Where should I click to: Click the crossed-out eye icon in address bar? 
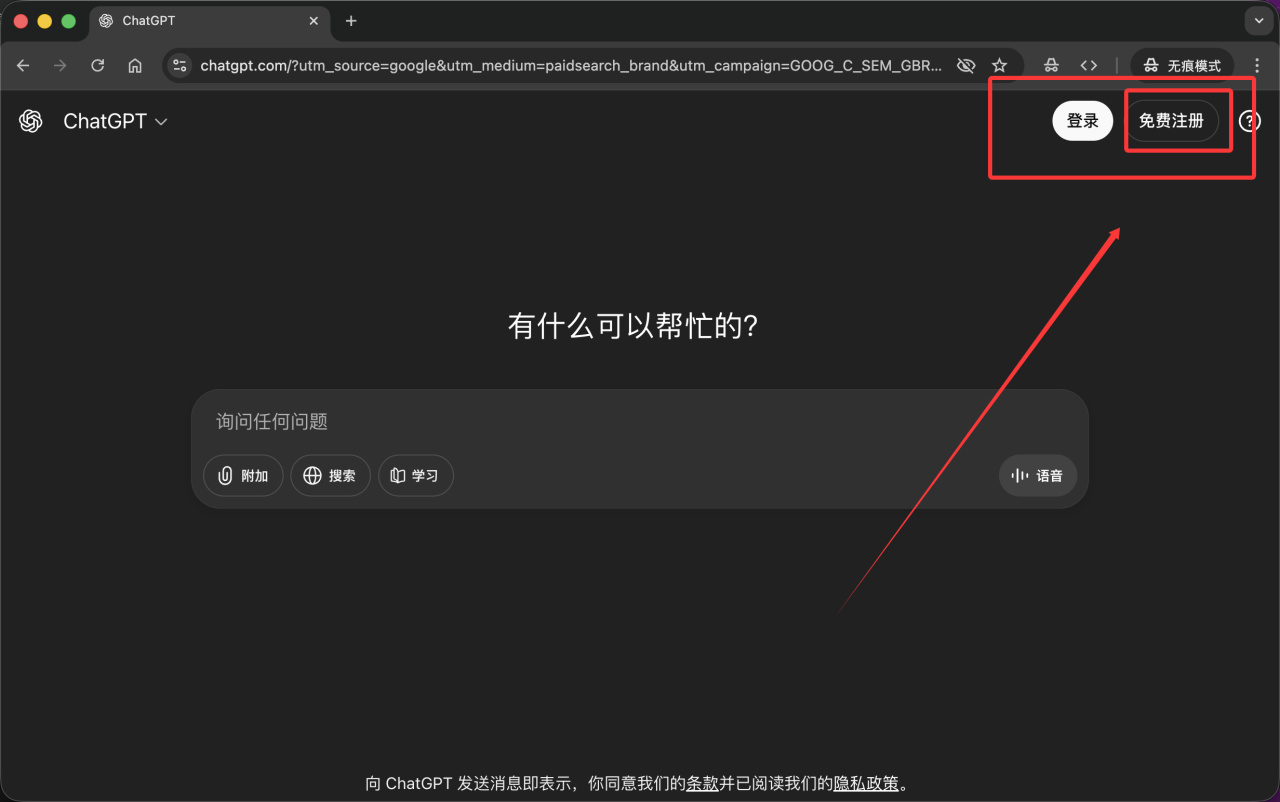966,65
